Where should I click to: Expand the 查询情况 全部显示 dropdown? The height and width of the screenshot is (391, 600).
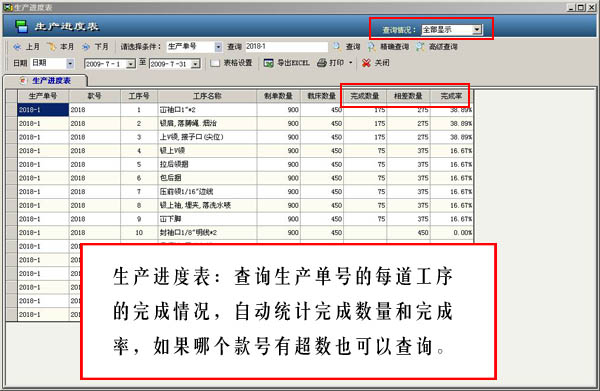[x=477, y=29]
